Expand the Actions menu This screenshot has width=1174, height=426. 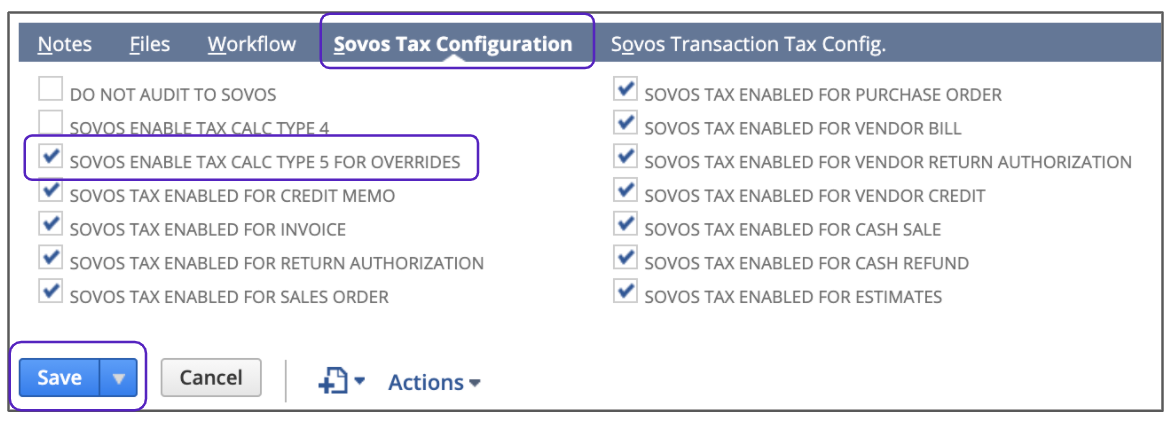point(434,382)
